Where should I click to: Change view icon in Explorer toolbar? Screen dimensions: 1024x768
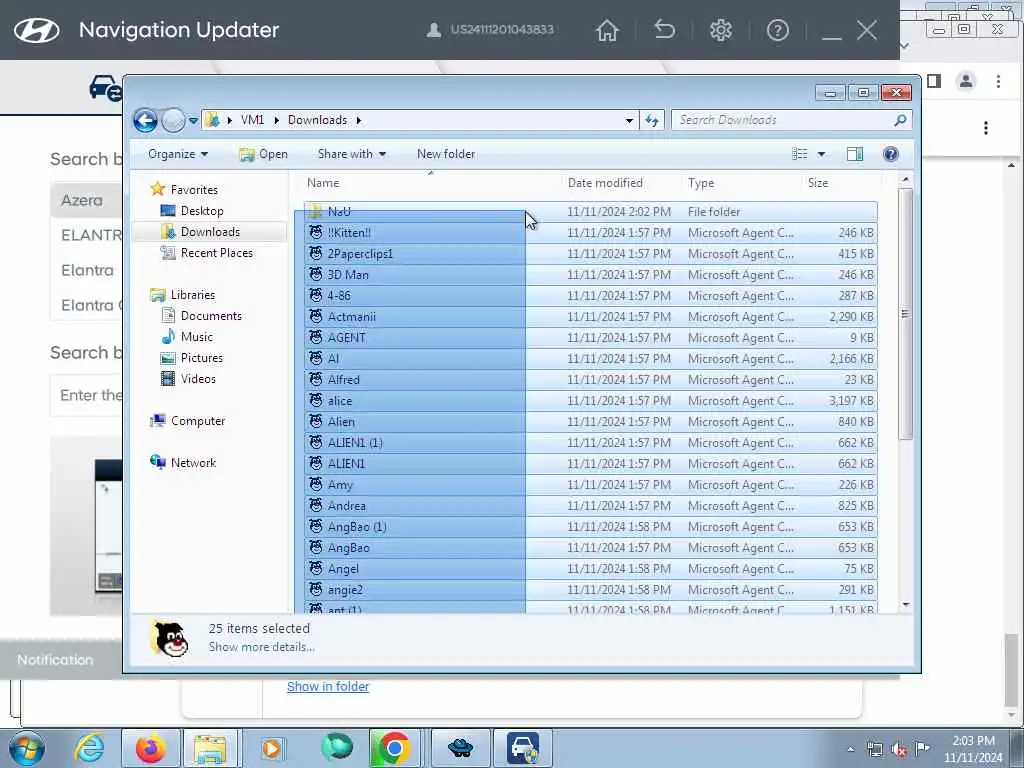pyautogui.click(x=799, y=154)
